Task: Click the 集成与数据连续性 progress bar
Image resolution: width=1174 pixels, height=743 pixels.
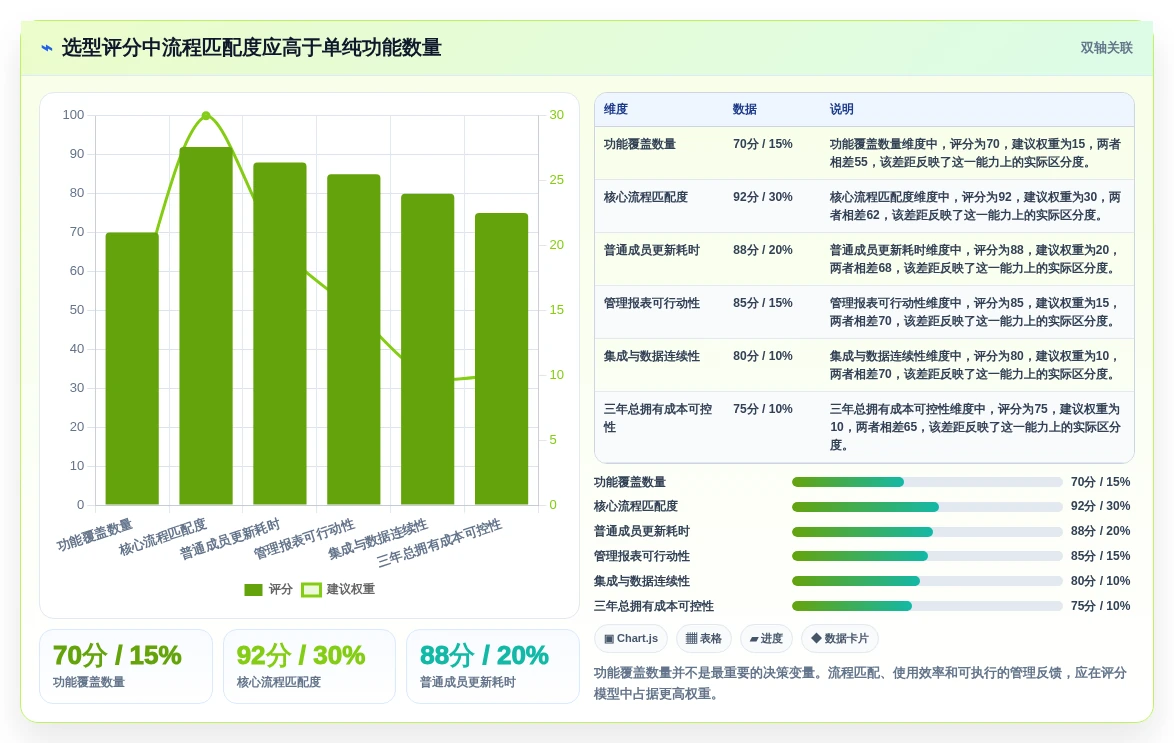Action: pyautogui.click(x=927, y=581)
